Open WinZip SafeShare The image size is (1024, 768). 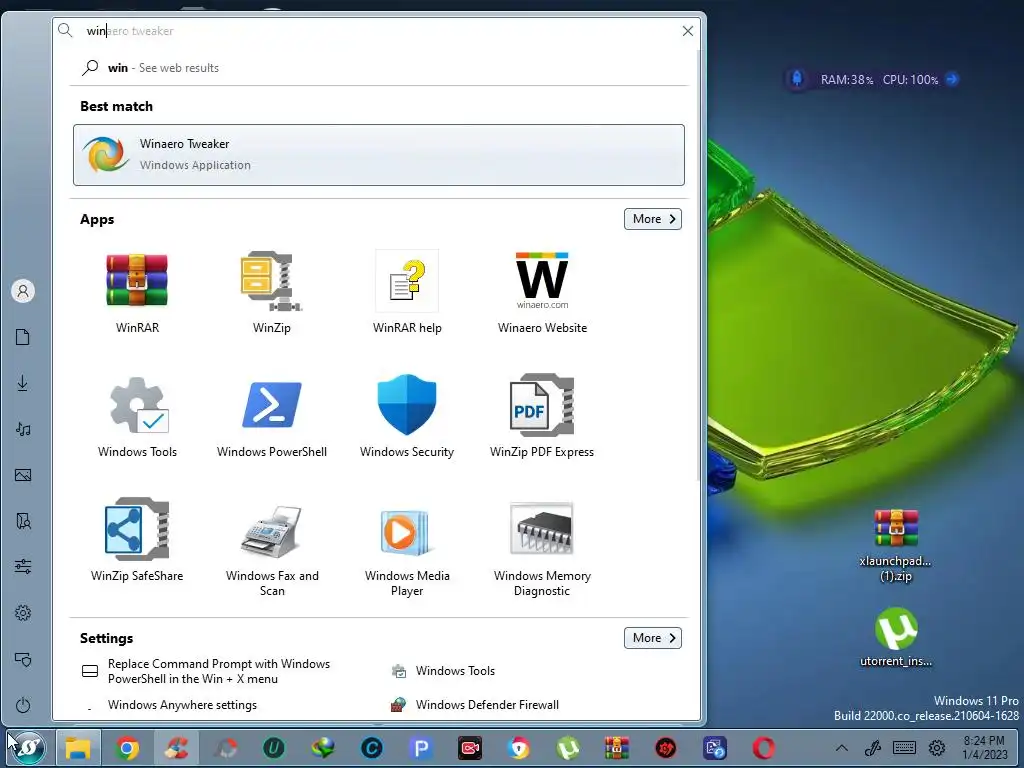click(137, 541)
